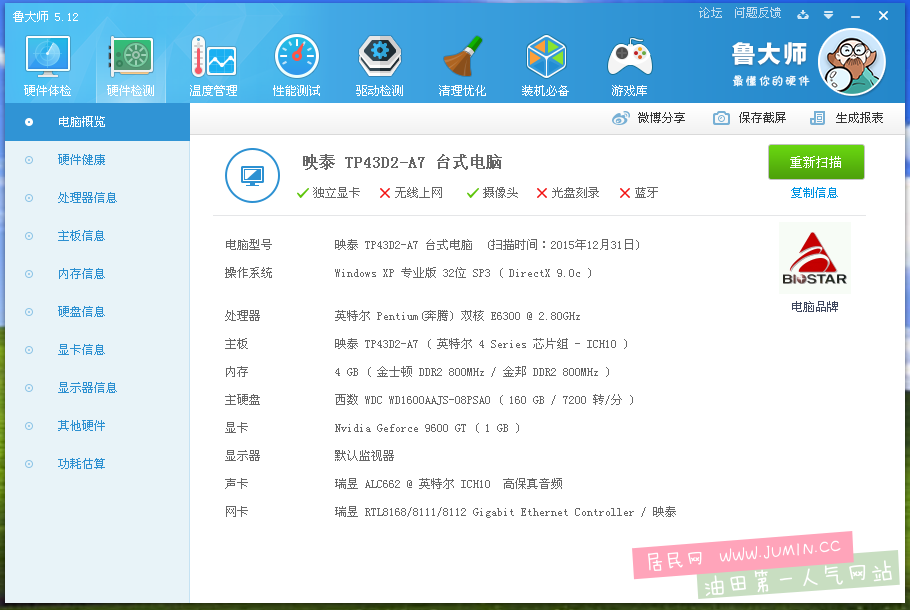Click the 重新扫描 rescan button
Image resolution: width=910 pixels, height=610 pixels.
[x=816, y=162]
